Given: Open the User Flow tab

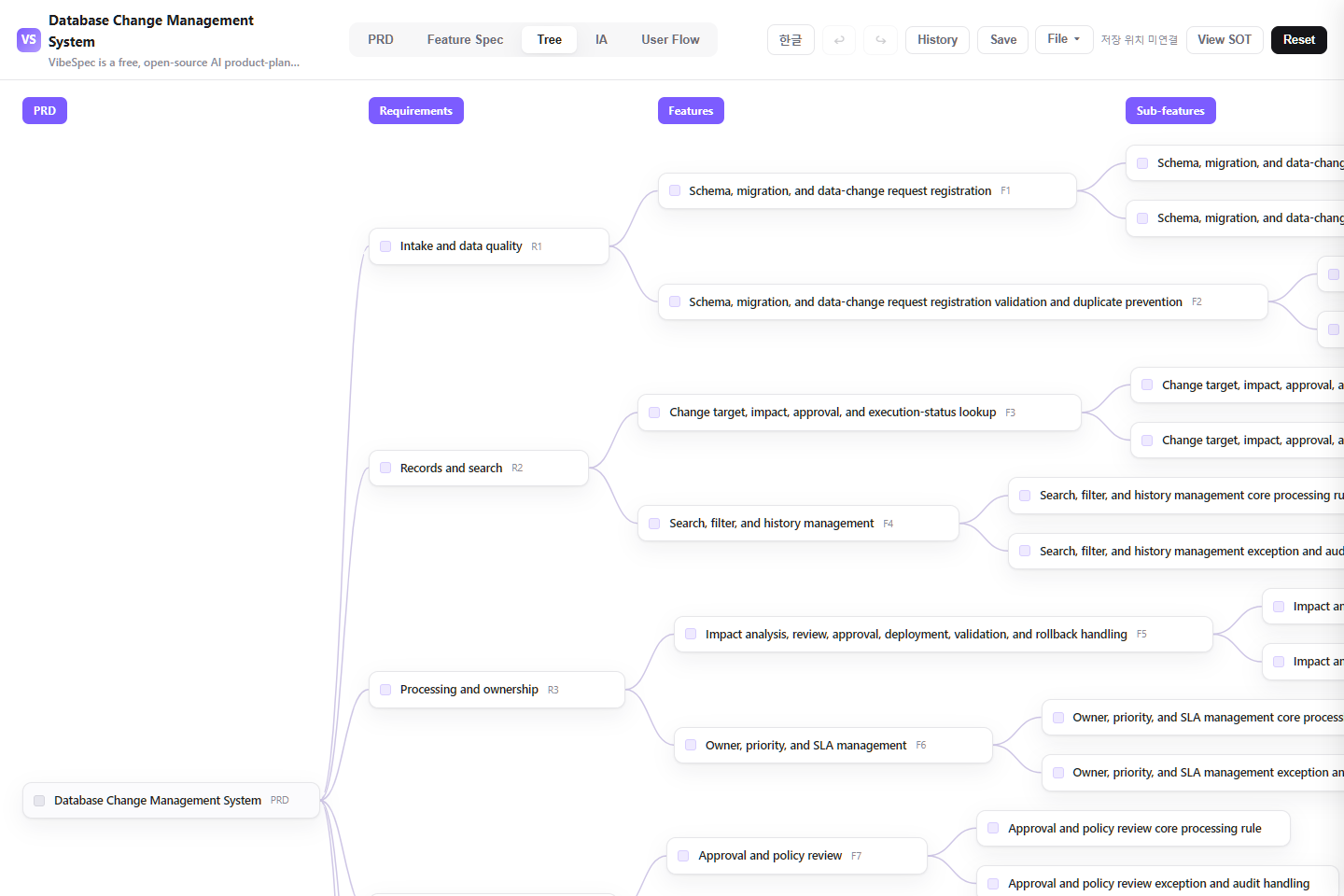Looking at the screenshot, I should click(670, 40).
